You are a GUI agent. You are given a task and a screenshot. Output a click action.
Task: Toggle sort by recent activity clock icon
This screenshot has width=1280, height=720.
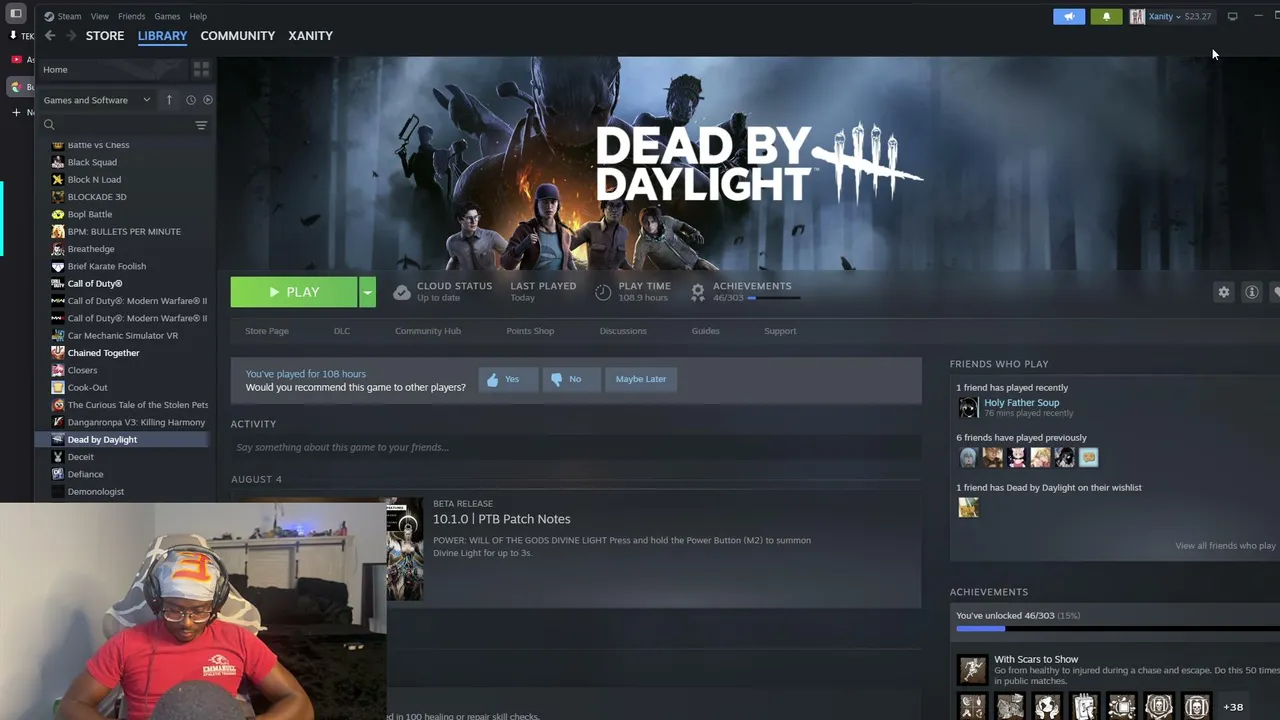[190, 100]
